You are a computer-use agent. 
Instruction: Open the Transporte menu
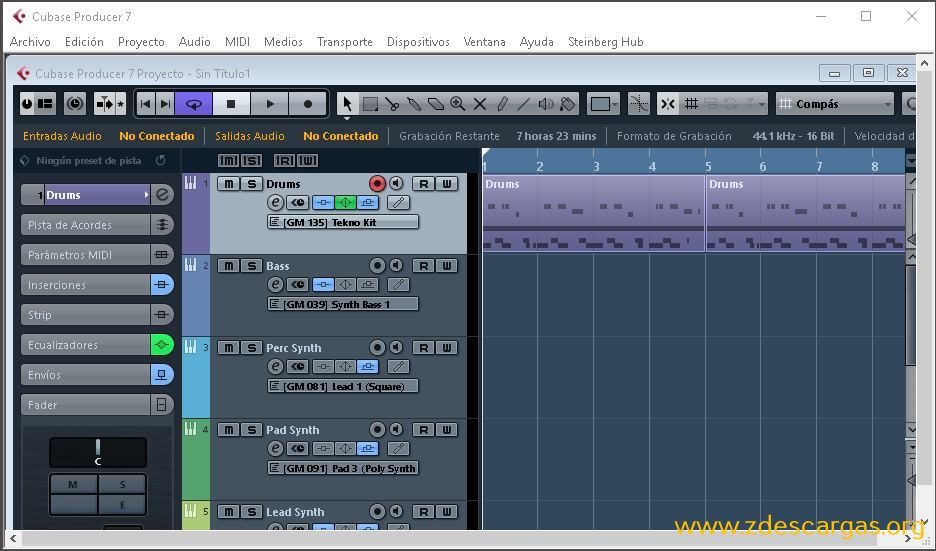point(344,42)
